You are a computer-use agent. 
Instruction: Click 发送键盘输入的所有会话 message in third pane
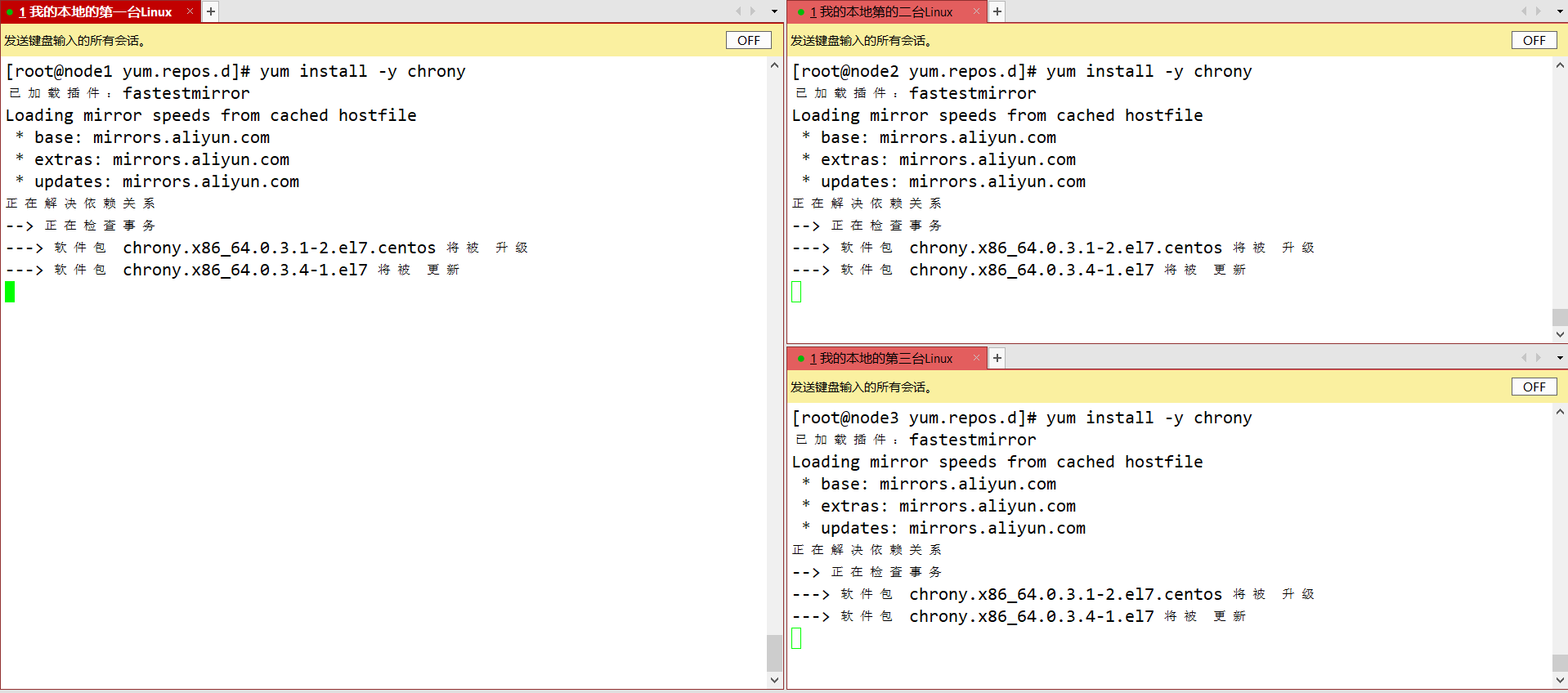pos(862,387)
